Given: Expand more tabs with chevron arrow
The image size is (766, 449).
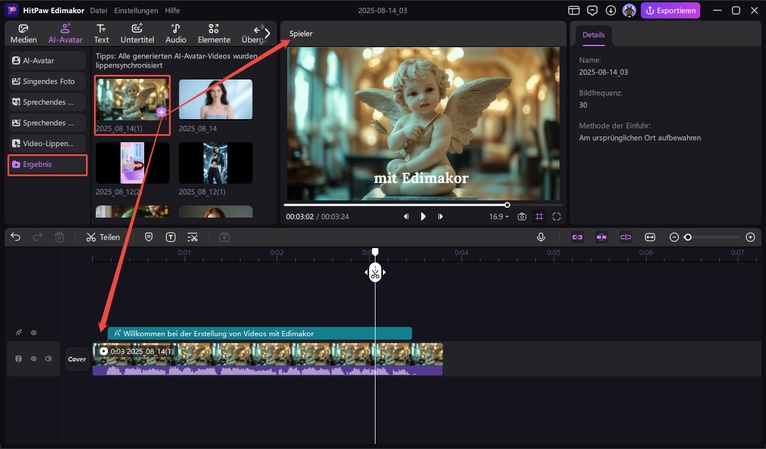Looking at the screenshot, I should tap(267, 33).
